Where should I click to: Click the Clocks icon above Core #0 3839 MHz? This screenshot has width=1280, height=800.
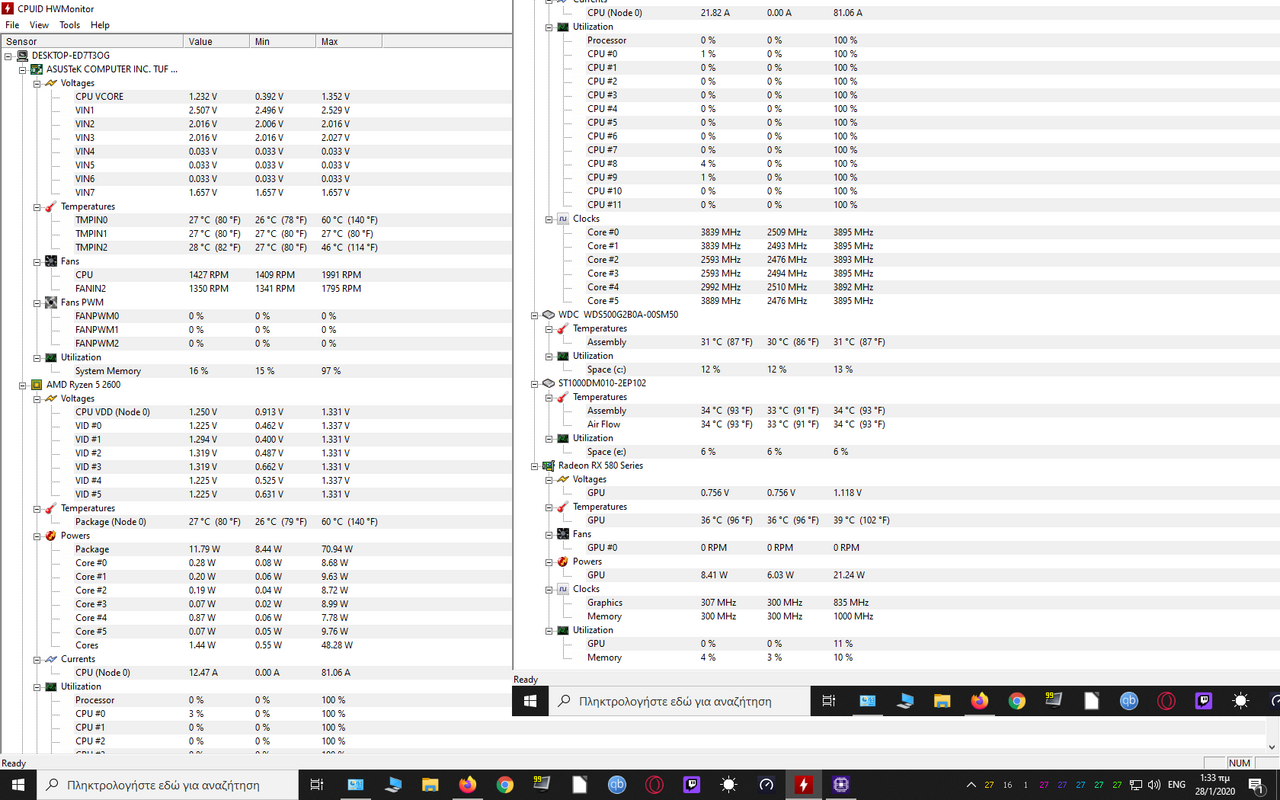(563, 219)
